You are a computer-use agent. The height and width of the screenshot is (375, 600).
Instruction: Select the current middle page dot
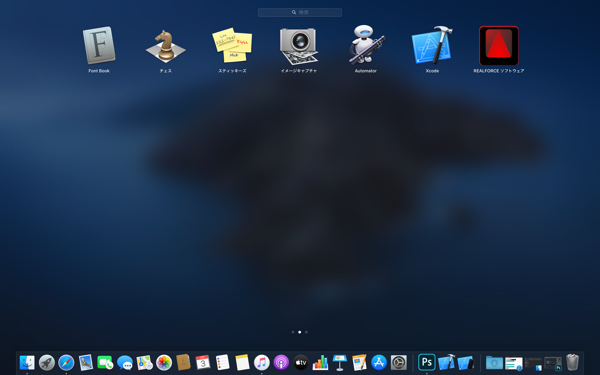(300, 332)
